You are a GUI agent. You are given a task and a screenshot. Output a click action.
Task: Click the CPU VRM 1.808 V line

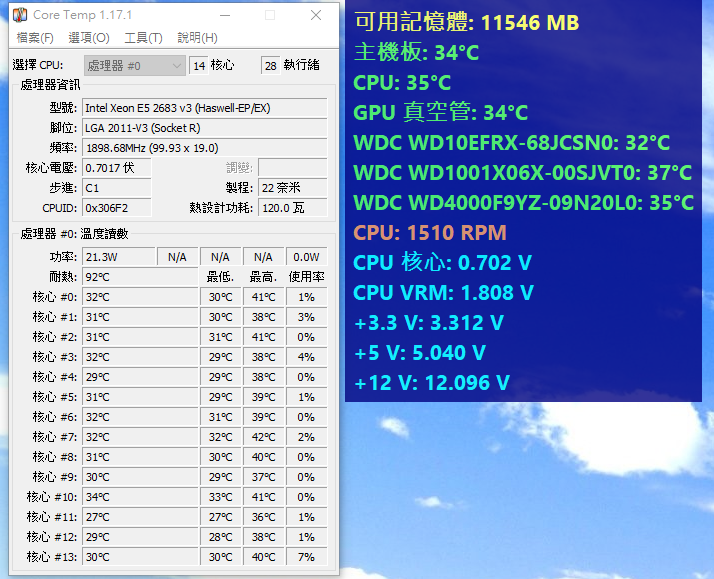(x=444, y=293)
